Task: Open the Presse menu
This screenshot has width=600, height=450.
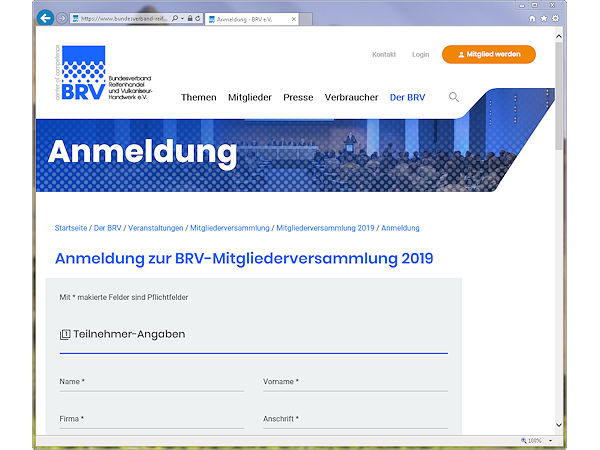Action: click(x=298, y=98)
